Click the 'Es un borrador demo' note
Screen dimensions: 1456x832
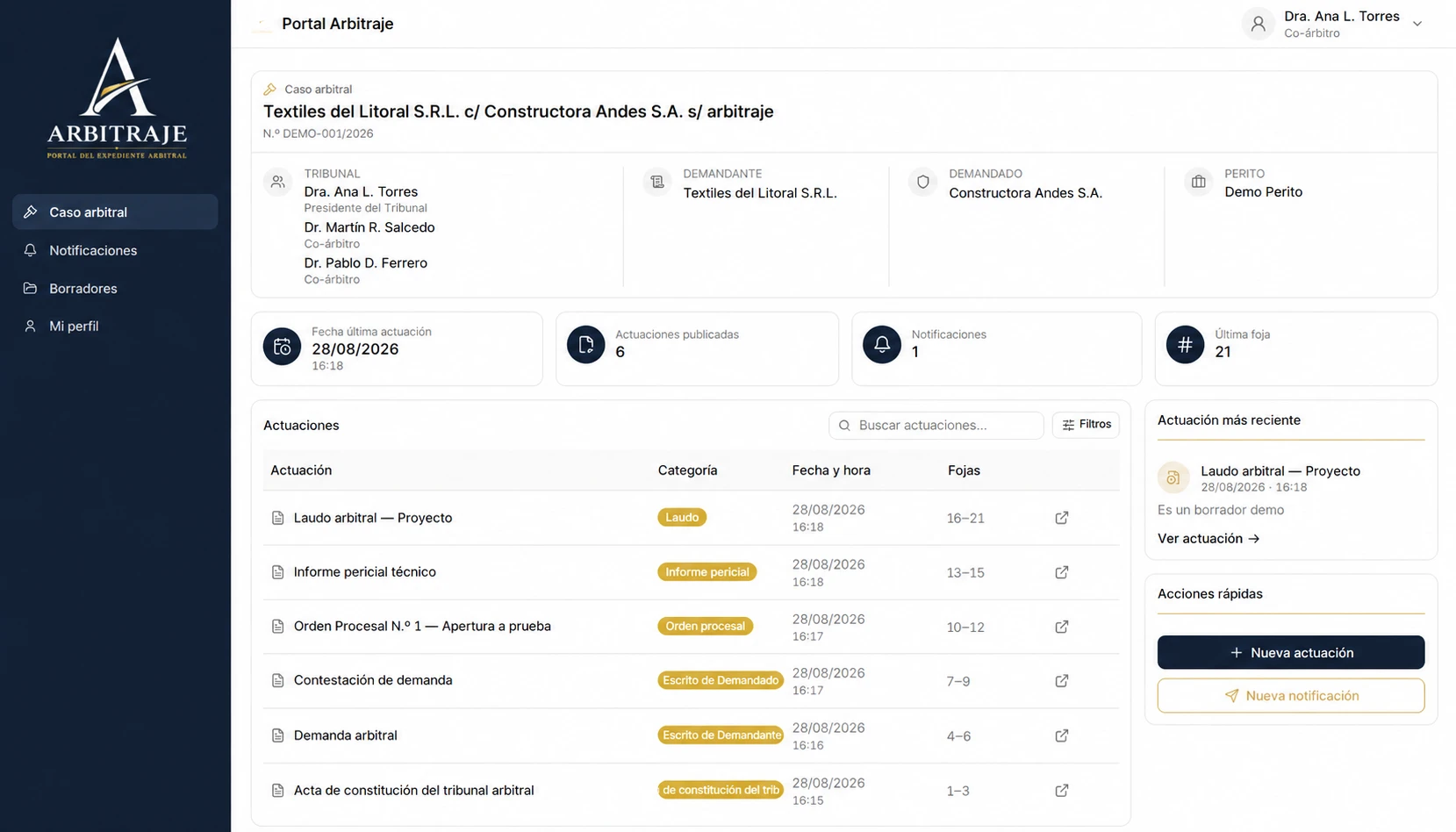tap(1221, 510)
